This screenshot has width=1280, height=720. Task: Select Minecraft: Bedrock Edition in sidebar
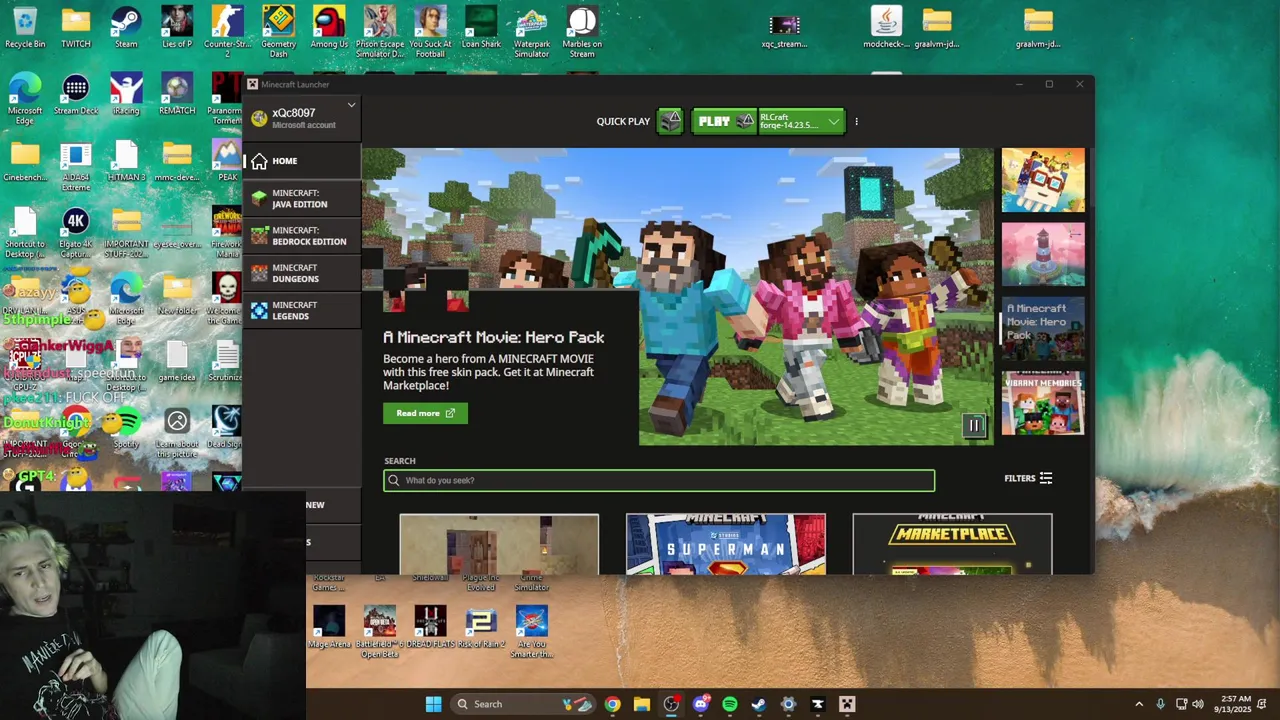301,236
